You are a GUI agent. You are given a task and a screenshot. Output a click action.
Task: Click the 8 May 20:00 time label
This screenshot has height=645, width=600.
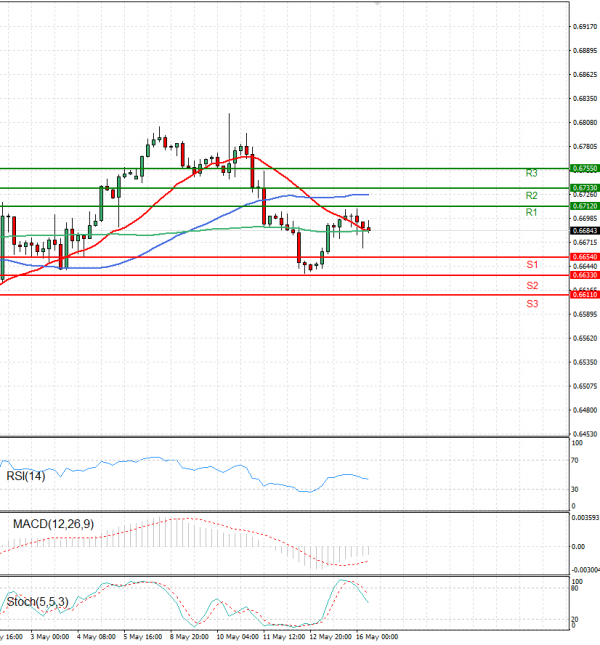pos(189,637)
